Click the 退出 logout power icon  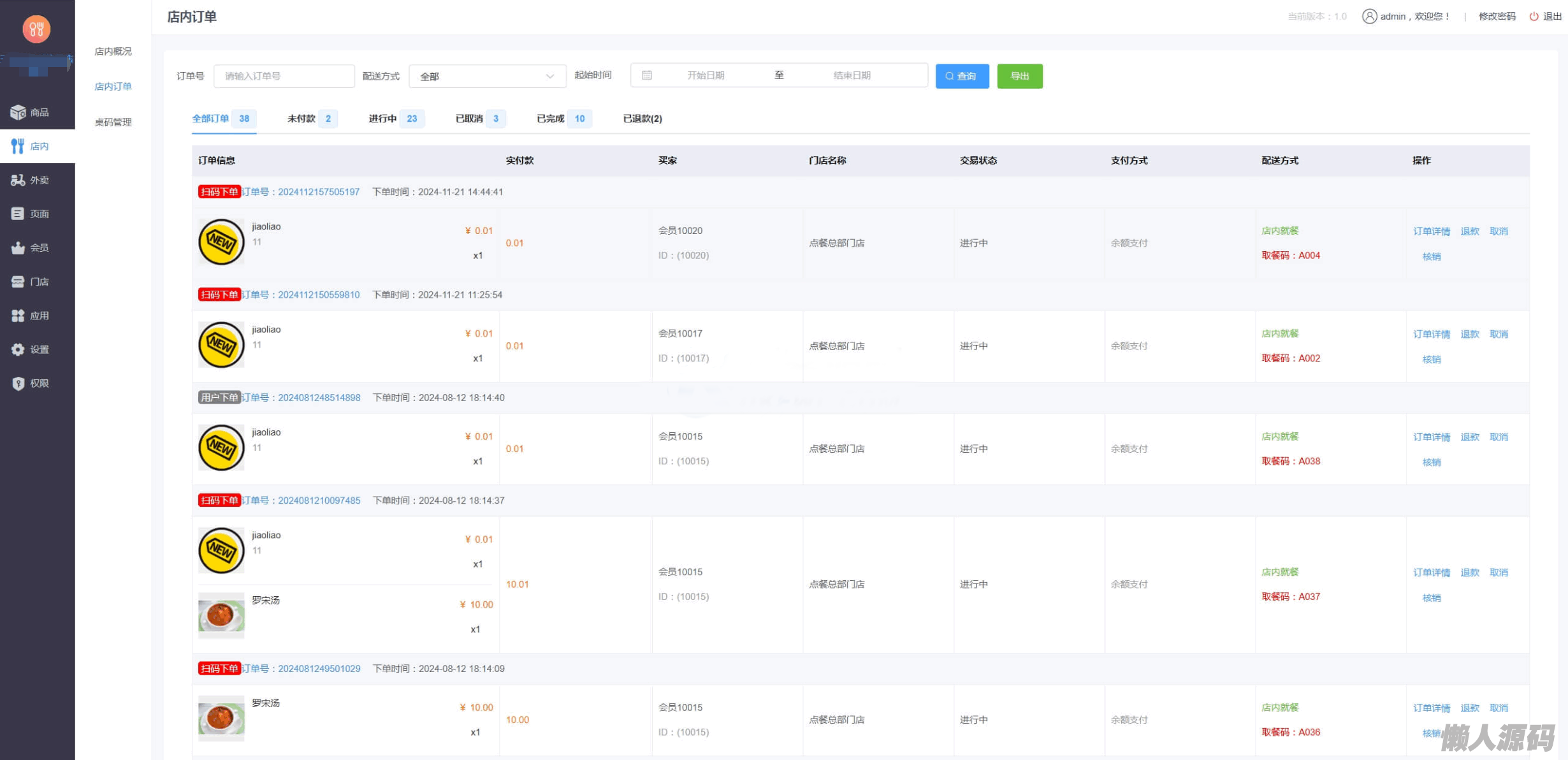click(1534, 17)
